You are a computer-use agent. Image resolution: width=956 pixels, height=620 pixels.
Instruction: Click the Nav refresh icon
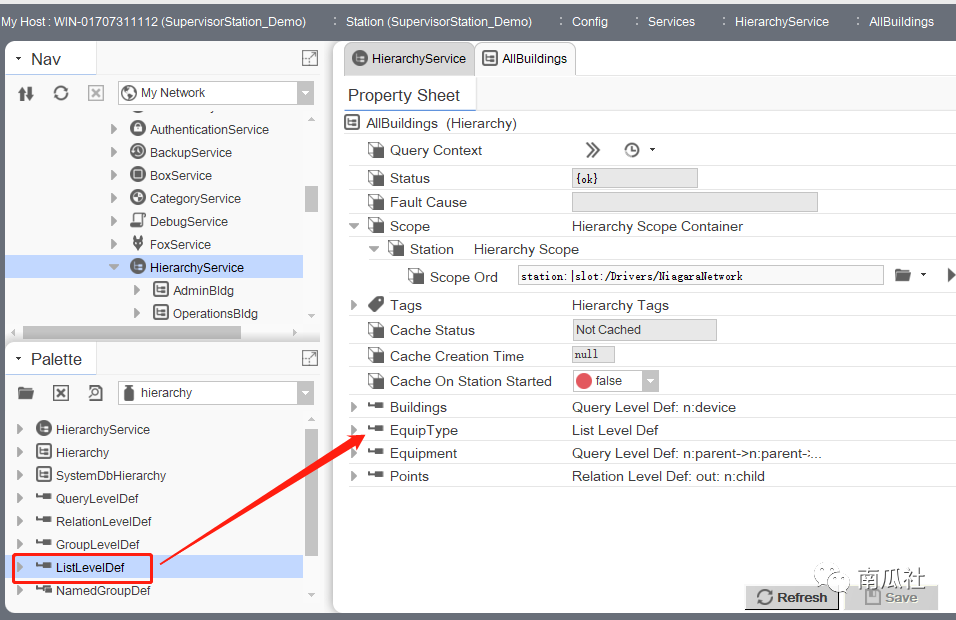(61, 93)
